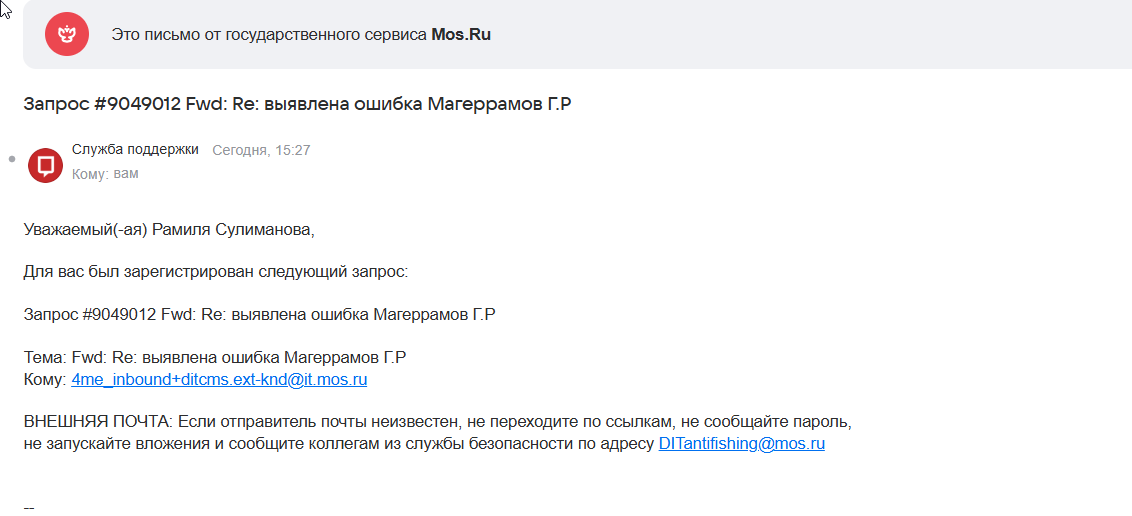Click the body line Запрос #9049012 Fwd: Re:

(x=260, y=315)
